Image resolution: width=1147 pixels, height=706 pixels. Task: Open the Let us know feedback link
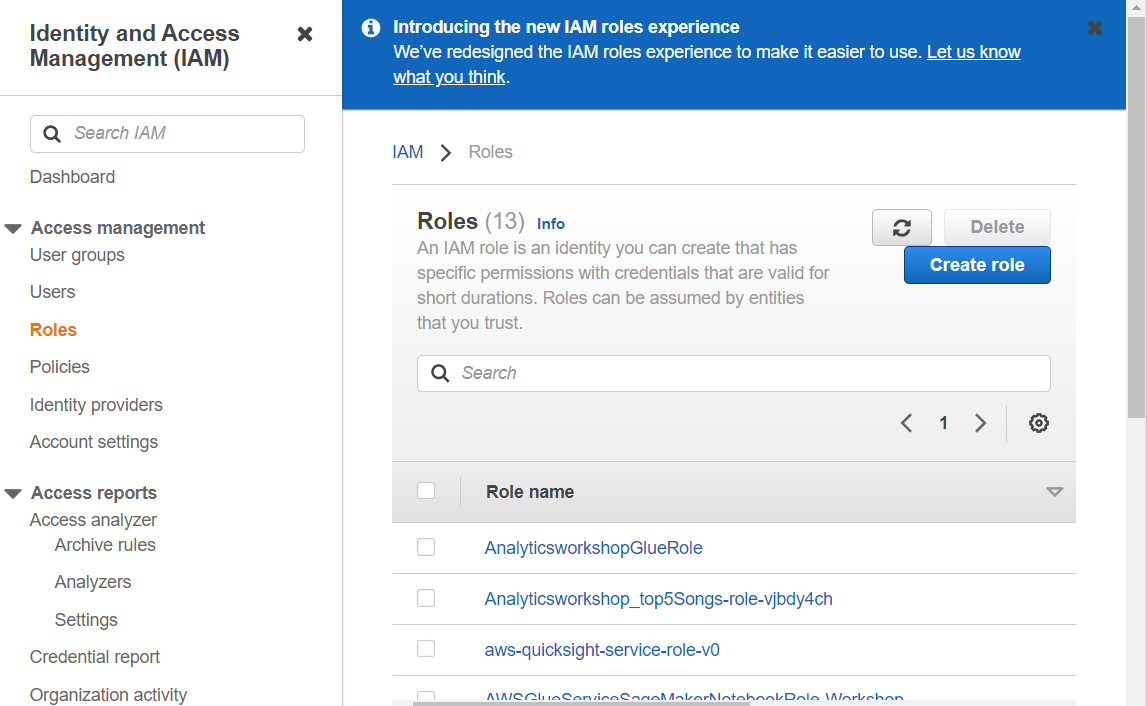(974, 52)
